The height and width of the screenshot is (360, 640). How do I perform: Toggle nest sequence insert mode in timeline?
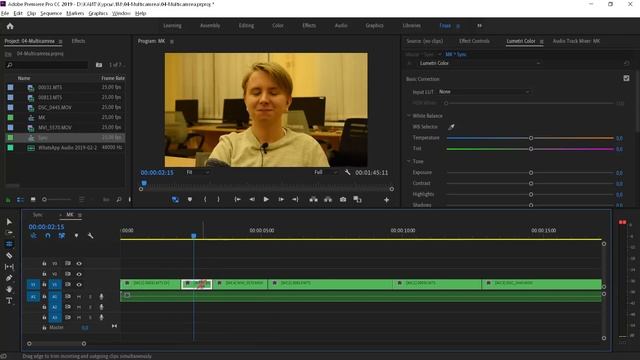tap(33, 236)
